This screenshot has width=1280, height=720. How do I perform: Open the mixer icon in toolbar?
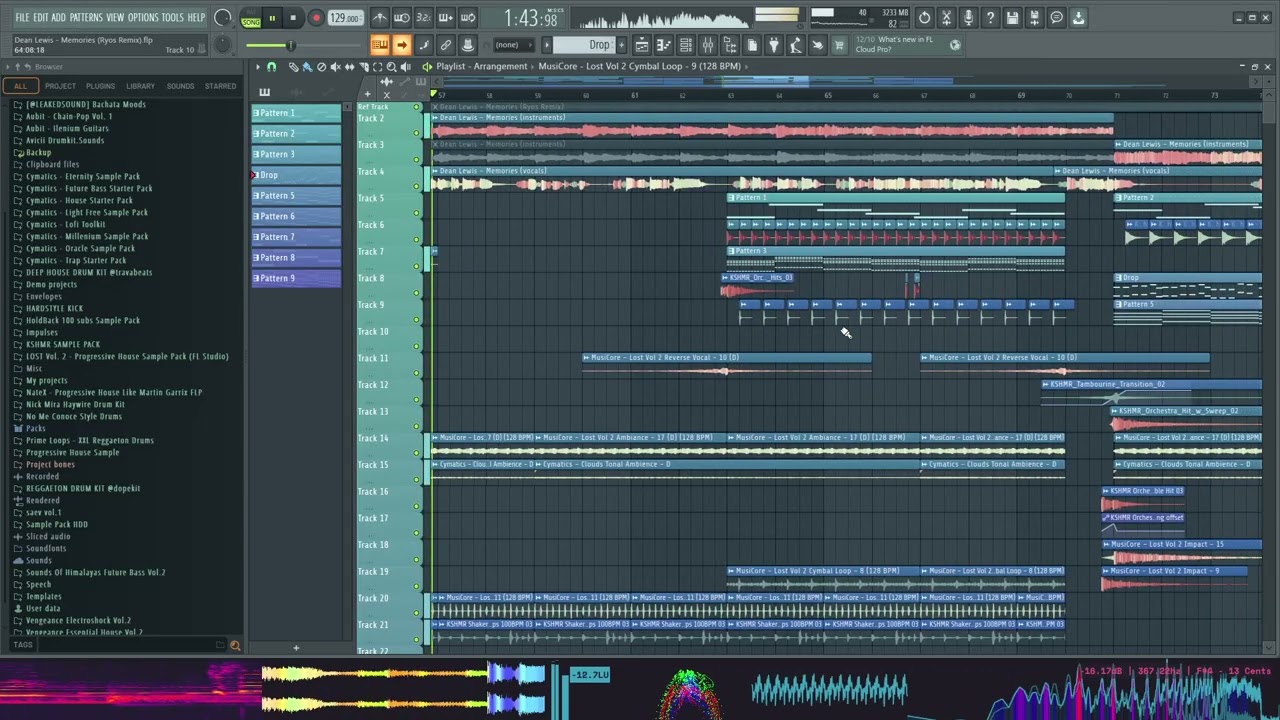708,45
